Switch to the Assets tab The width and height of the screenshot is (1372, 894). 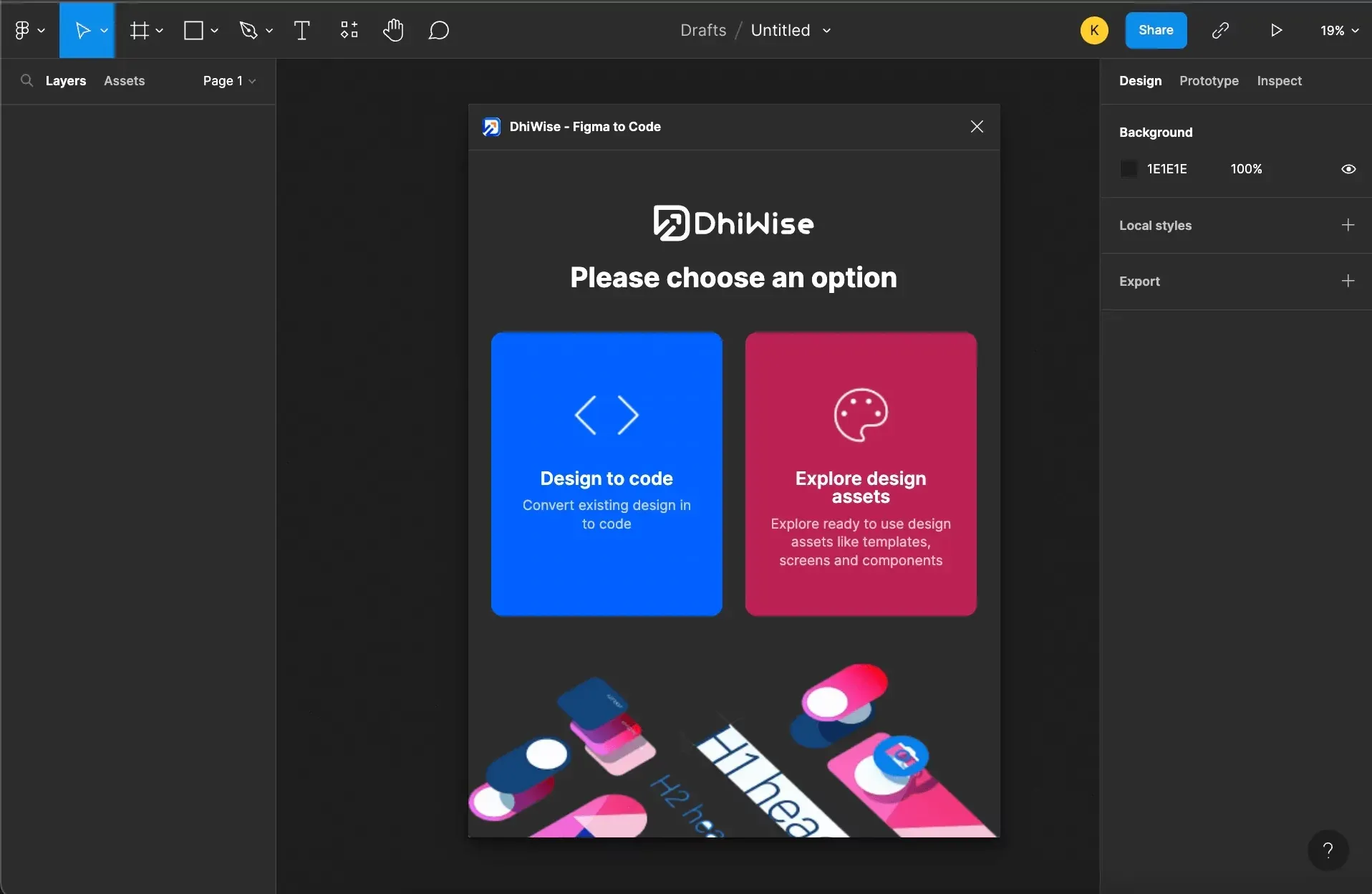coord(123,80)
